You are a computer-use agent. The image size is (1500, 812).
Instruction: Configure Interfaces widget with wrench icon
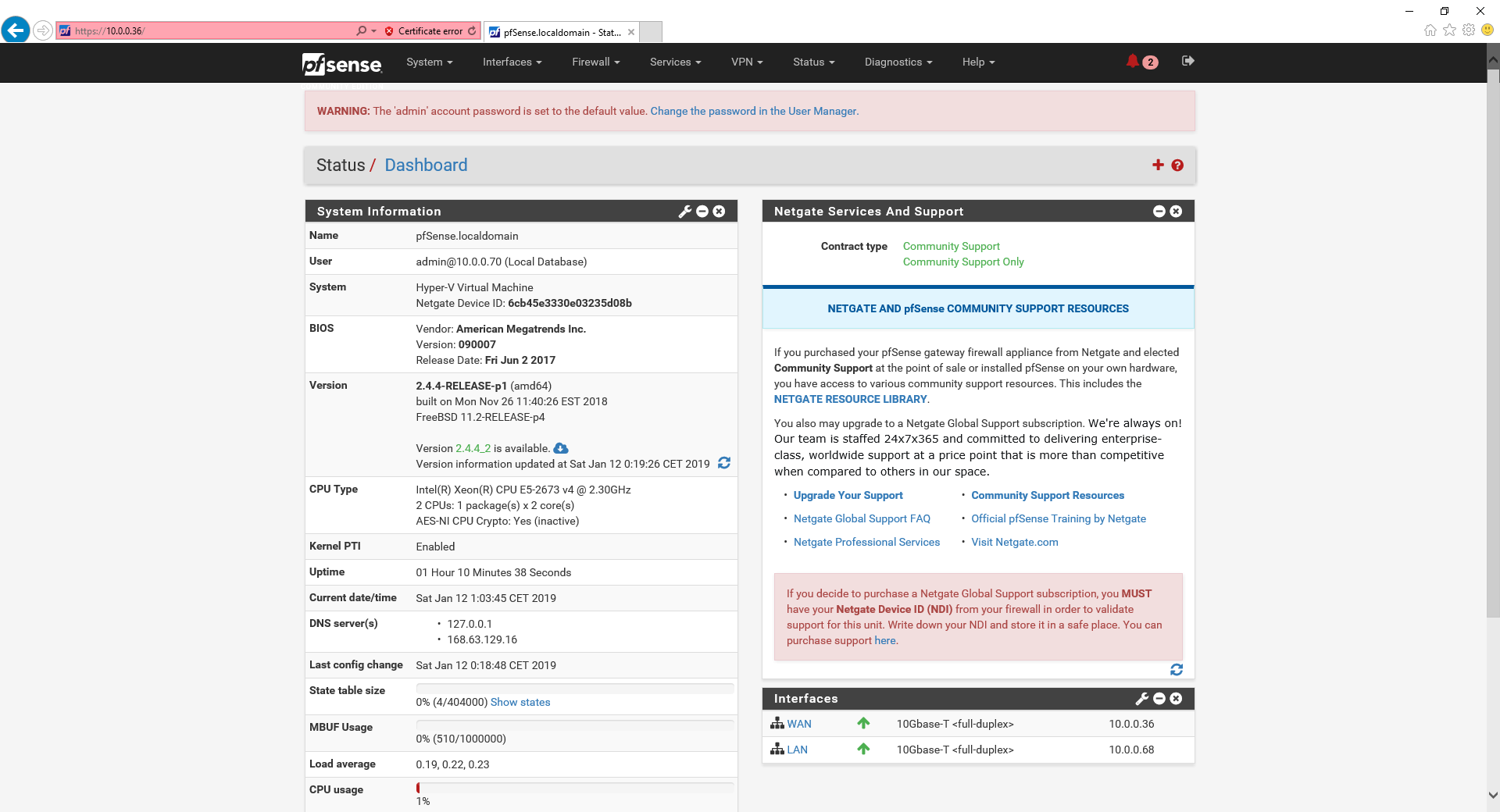pos(1141,699)
